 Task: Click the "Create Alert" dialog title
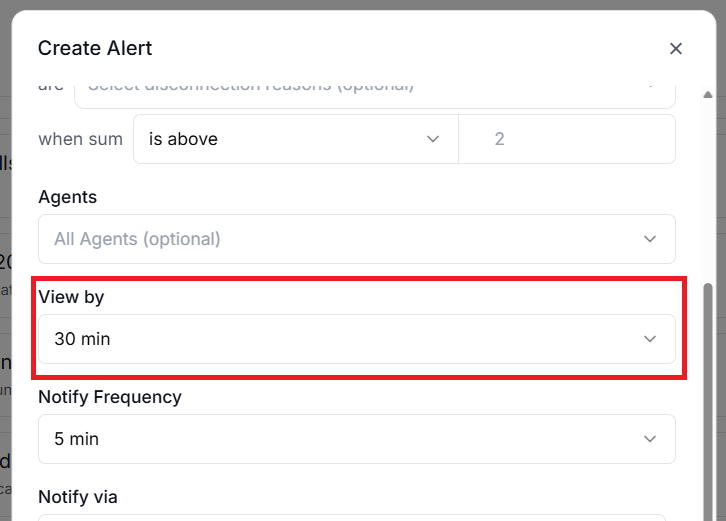tap(95, 48)
